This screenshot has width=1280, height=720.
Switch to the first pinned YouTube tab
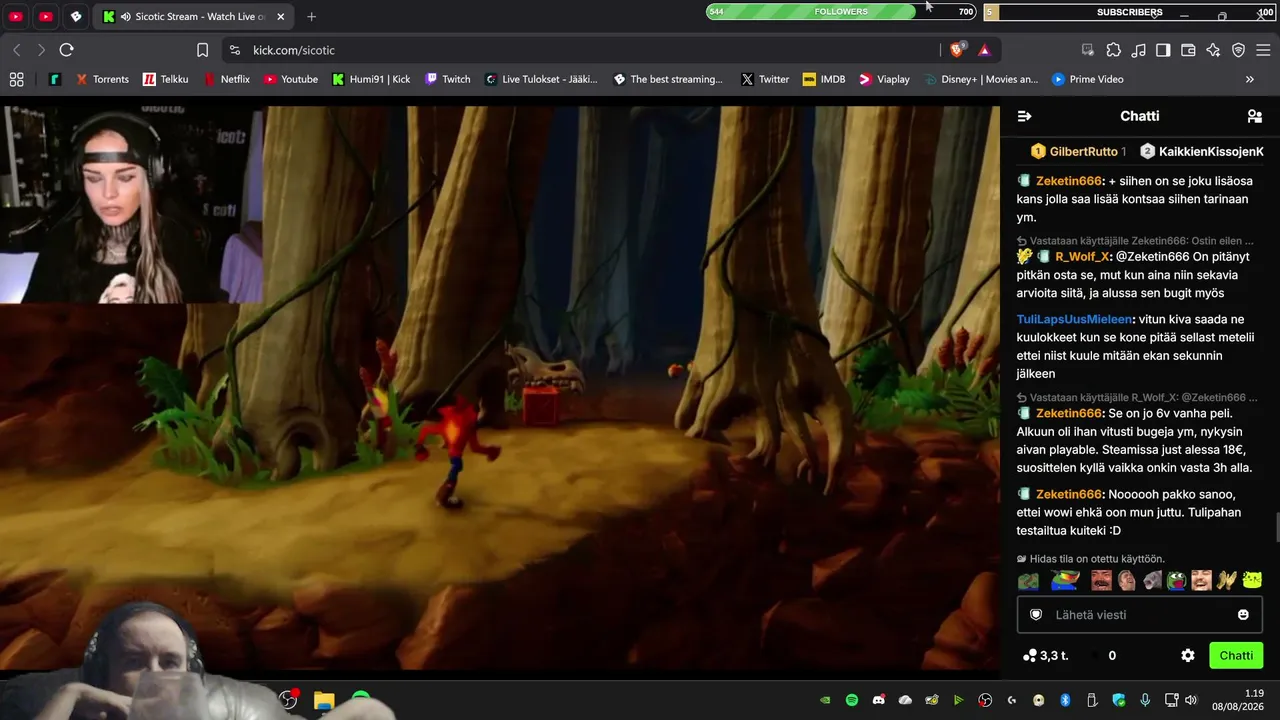click(16, 17)
